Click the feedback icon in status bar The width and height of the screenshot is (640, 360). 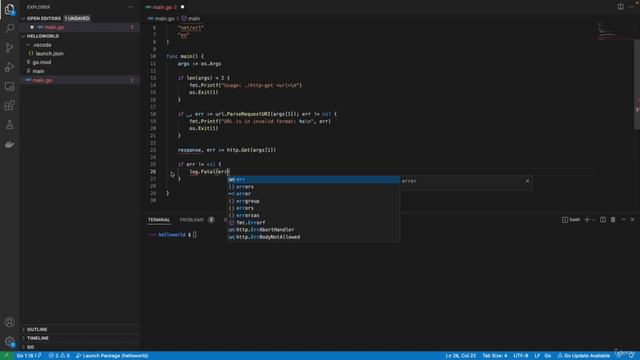click(x=620, y=356)
